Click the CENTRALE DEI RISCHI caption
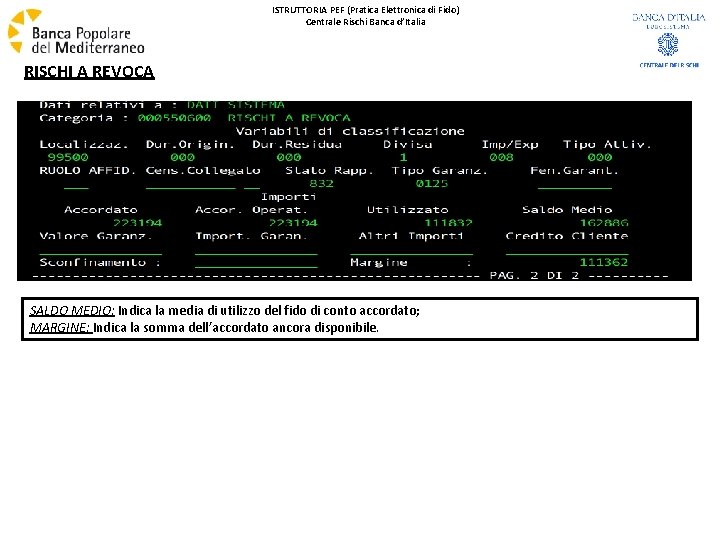720x540 pixels. click(669, 65)
